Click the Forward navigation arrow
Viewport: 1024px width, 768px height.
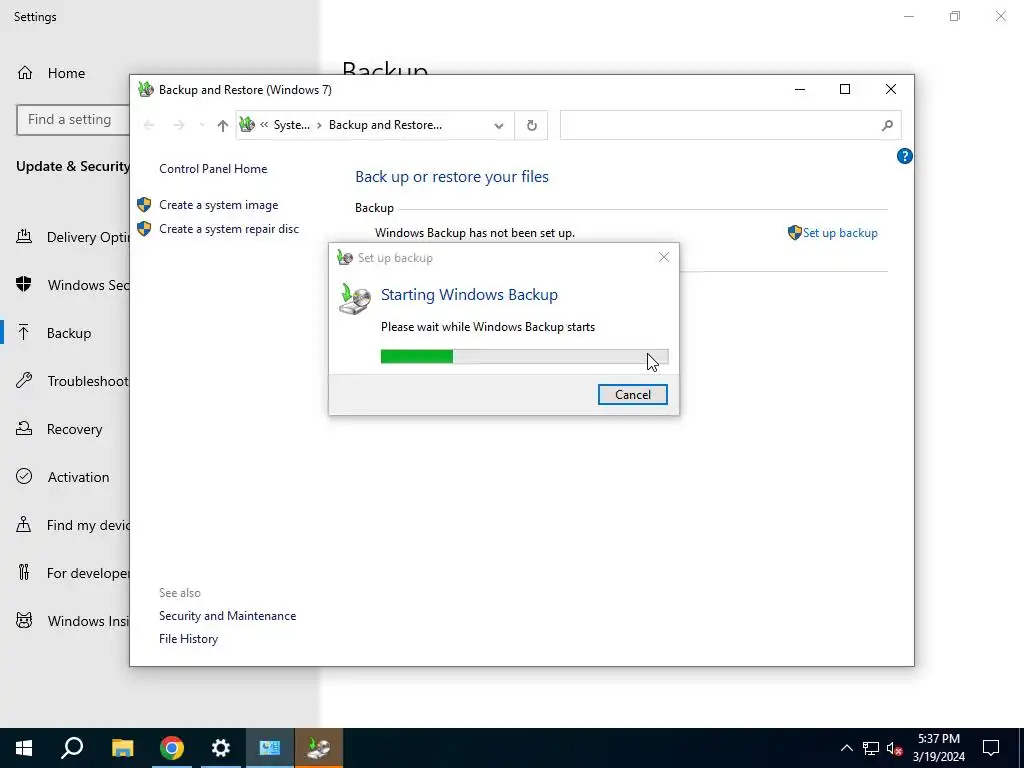(179, 125)
